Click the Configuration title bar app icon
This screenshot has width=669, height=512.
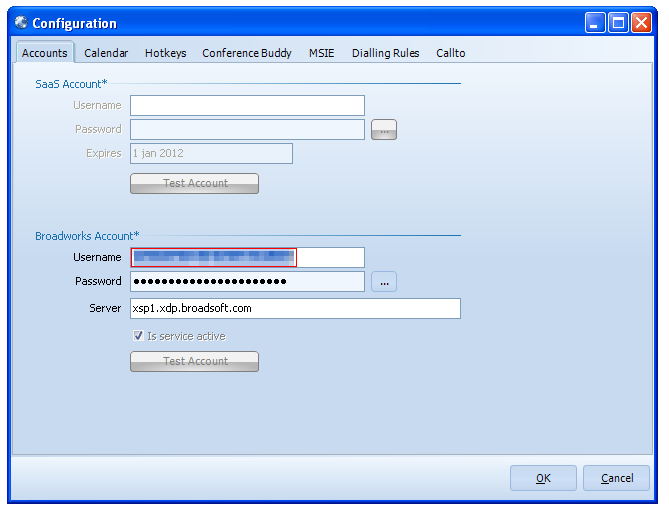click(20, 23)
